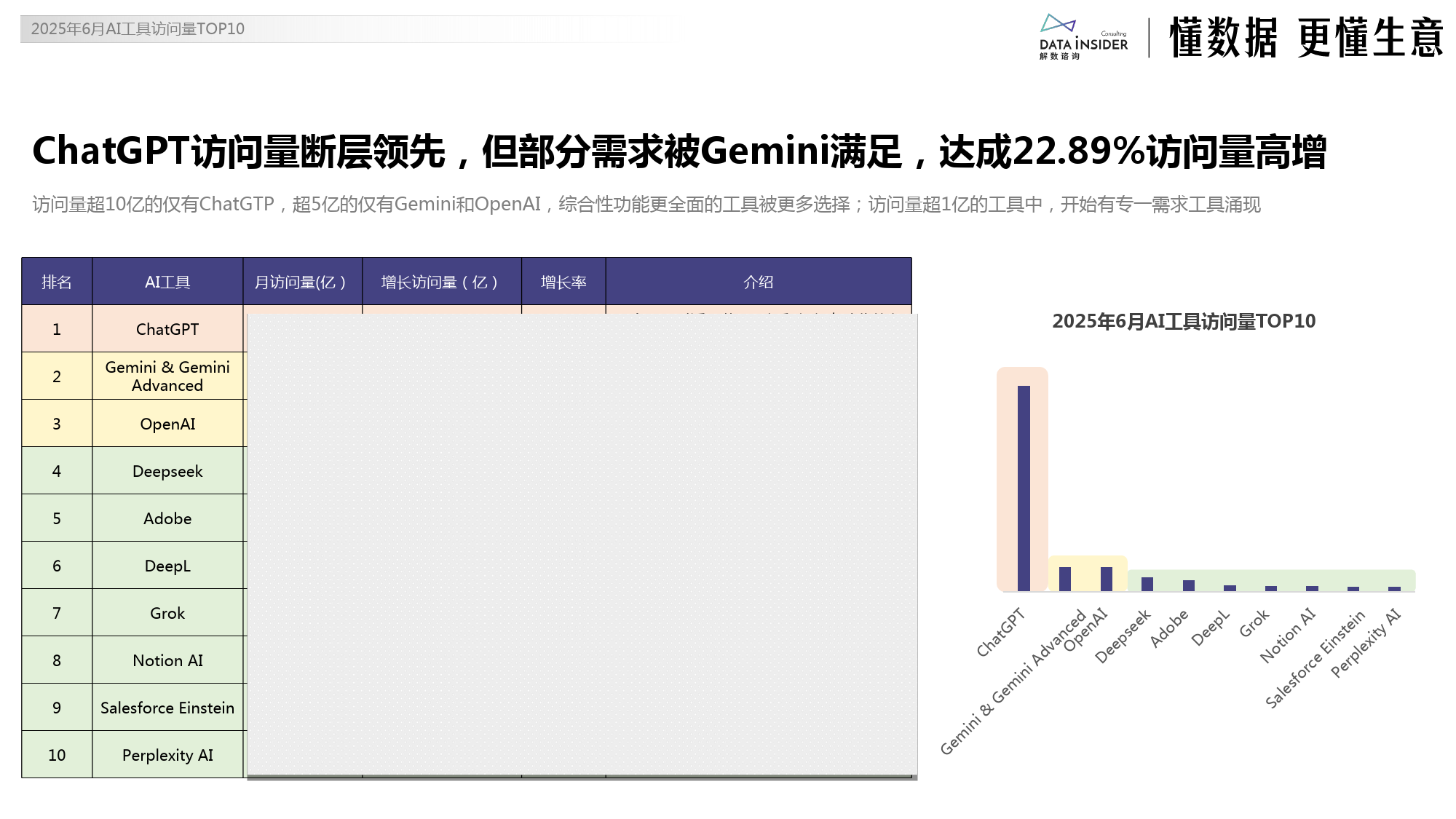Click rank number 5 cell

click(x=57, y=518)
